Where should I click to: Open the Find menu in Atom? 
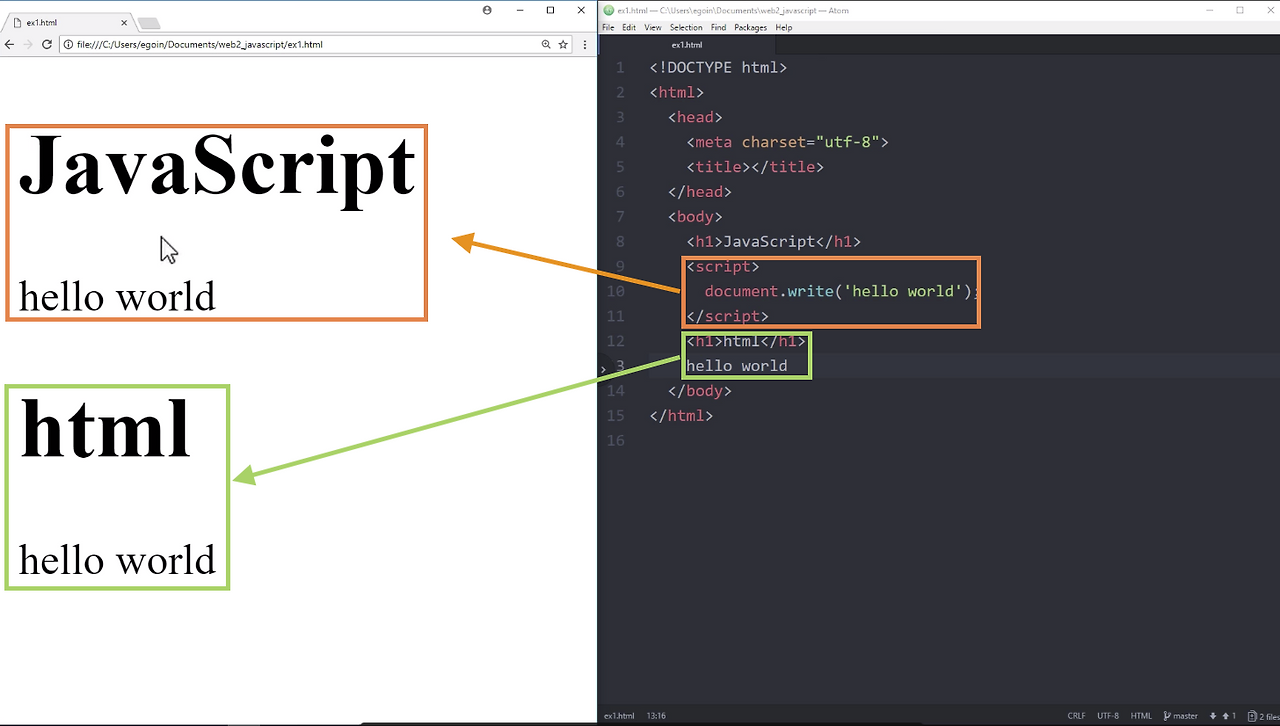pyautogui.click(x=718, y=28)
